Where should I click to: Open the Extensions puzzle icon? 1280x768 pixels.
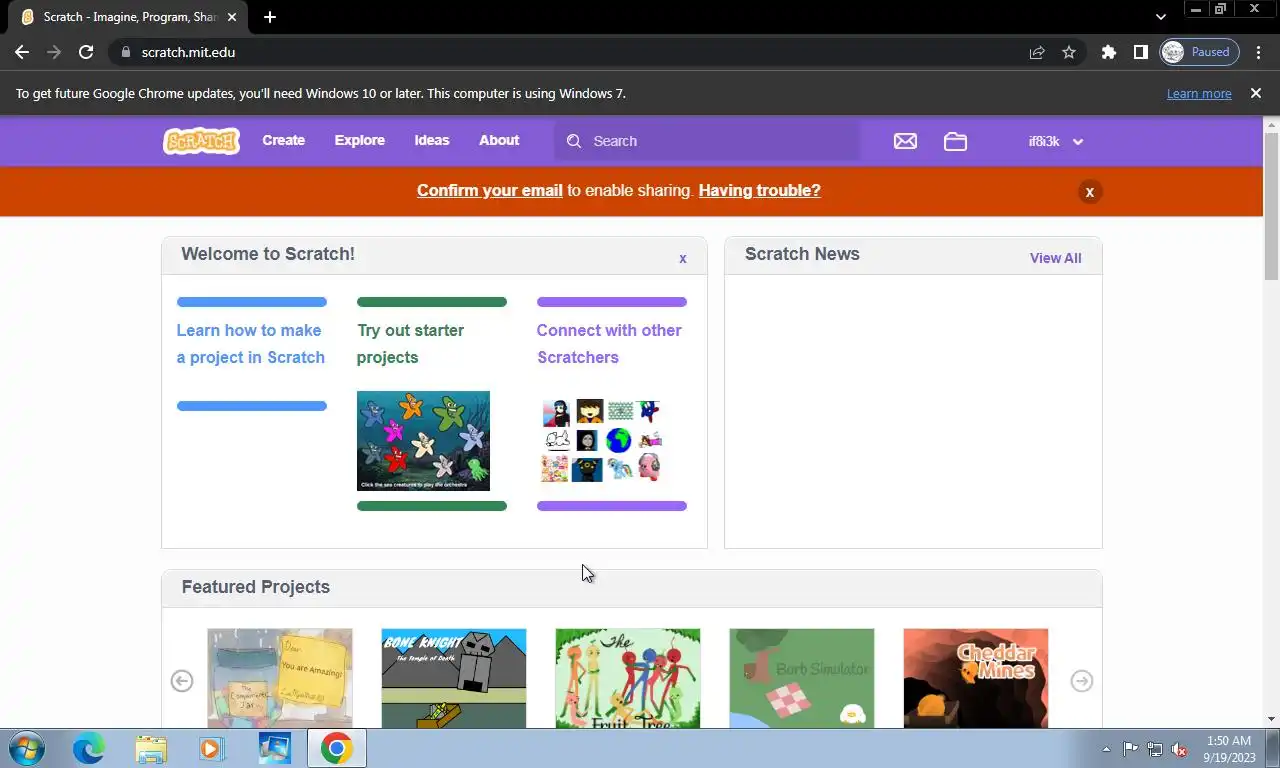point(1108,52)
